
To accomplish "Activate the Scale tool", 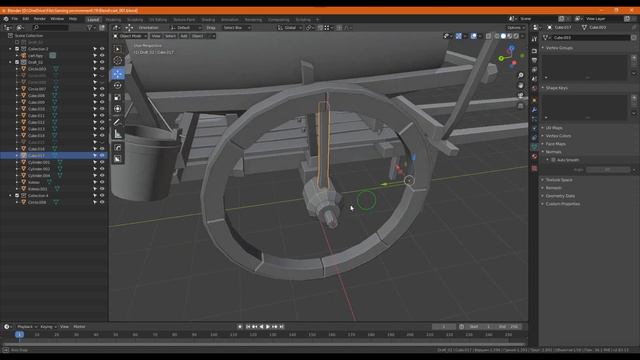I will tap(118, 97).
